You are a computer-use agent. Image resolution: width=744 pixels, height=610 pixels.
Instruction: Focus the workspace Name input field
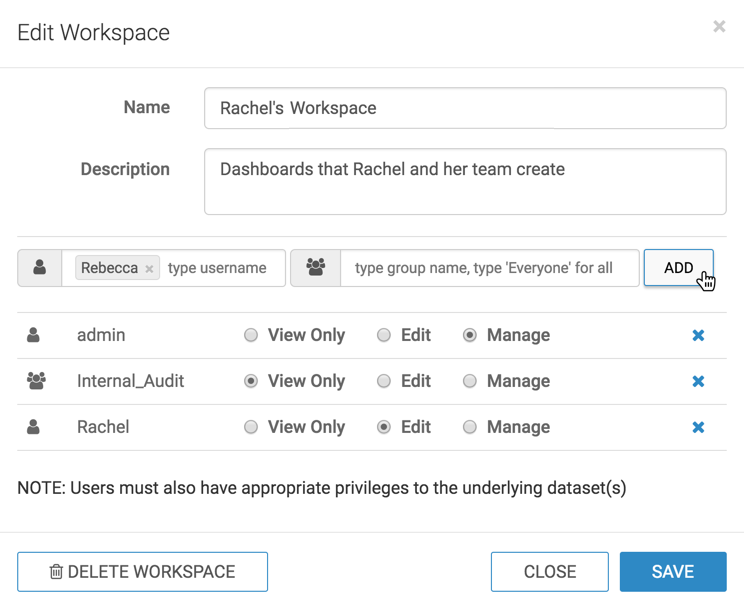click(465, 108)
